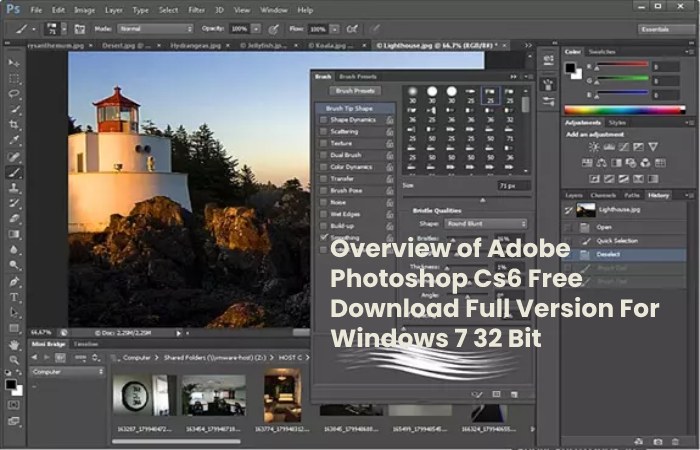Select the Clone Stamp tool

[14, 188]
